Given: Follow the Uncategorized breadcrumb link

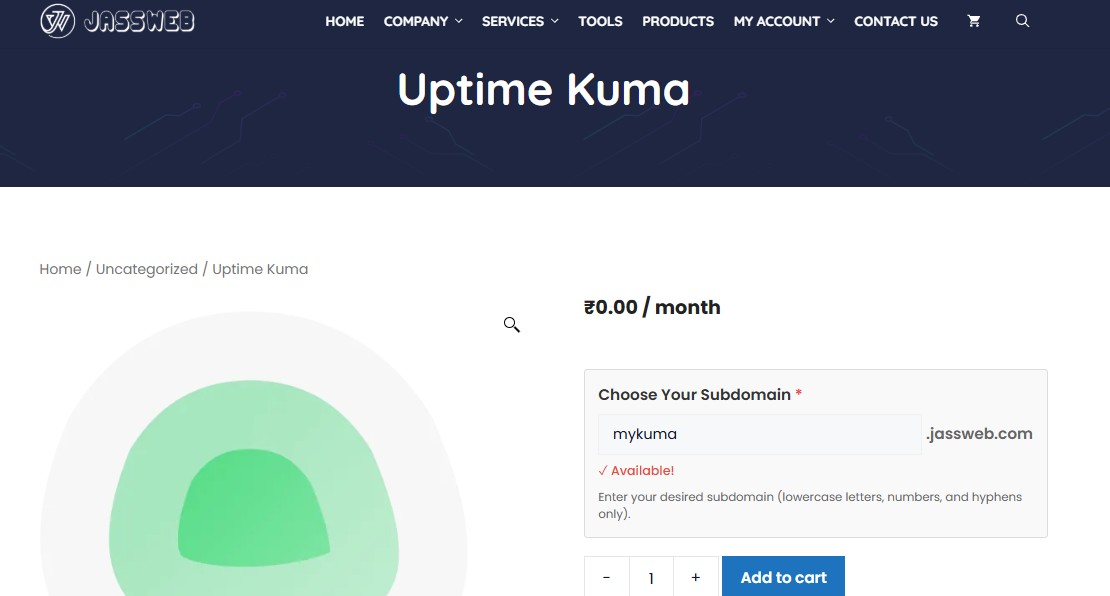Looking at the screenshot, I should coord(147,269).
